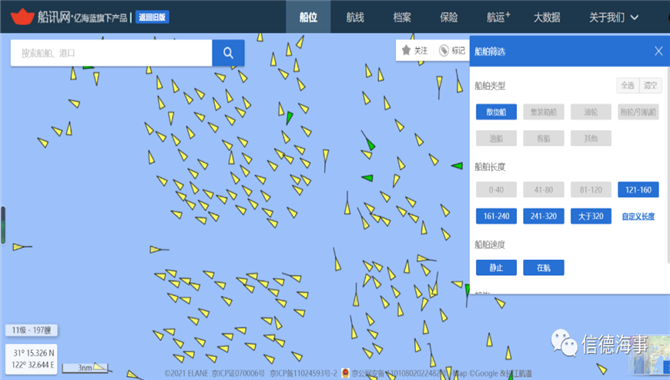Click the 自定义长度 custom length link
670x380 pixels.
638,216
